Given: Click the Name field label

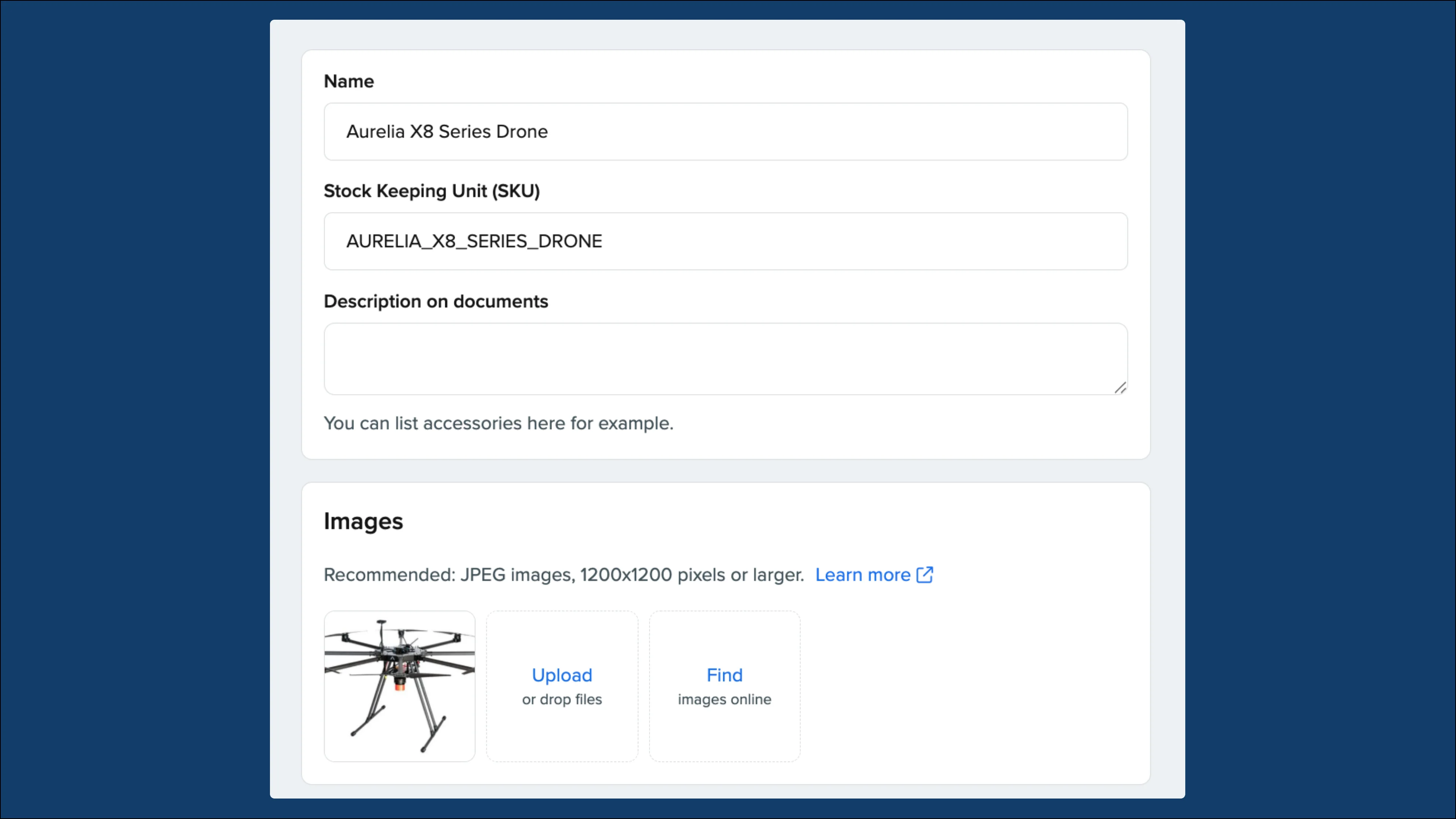Looking at the screenshot, I should coord(349,82).
